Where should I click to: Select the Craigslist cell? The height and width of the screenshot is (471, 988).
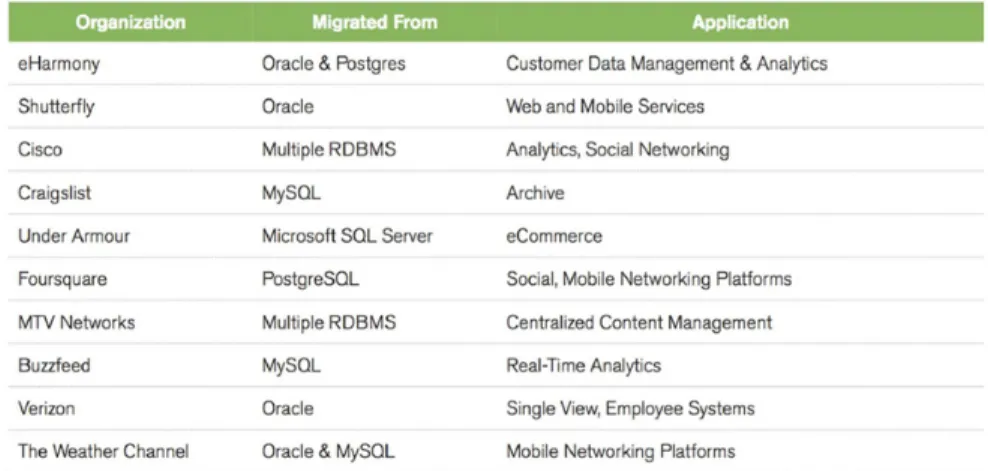point(55,193)
